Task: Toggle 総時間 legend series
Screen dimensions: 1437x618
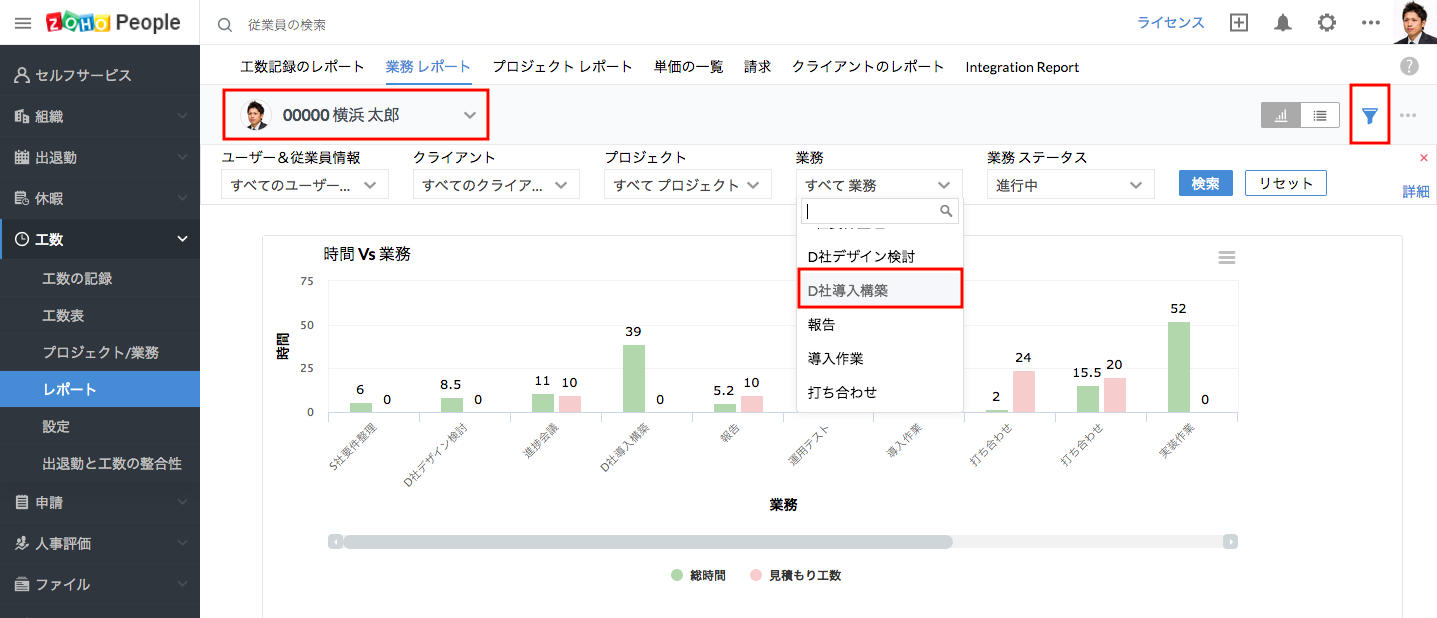Action: pos(699,575)
